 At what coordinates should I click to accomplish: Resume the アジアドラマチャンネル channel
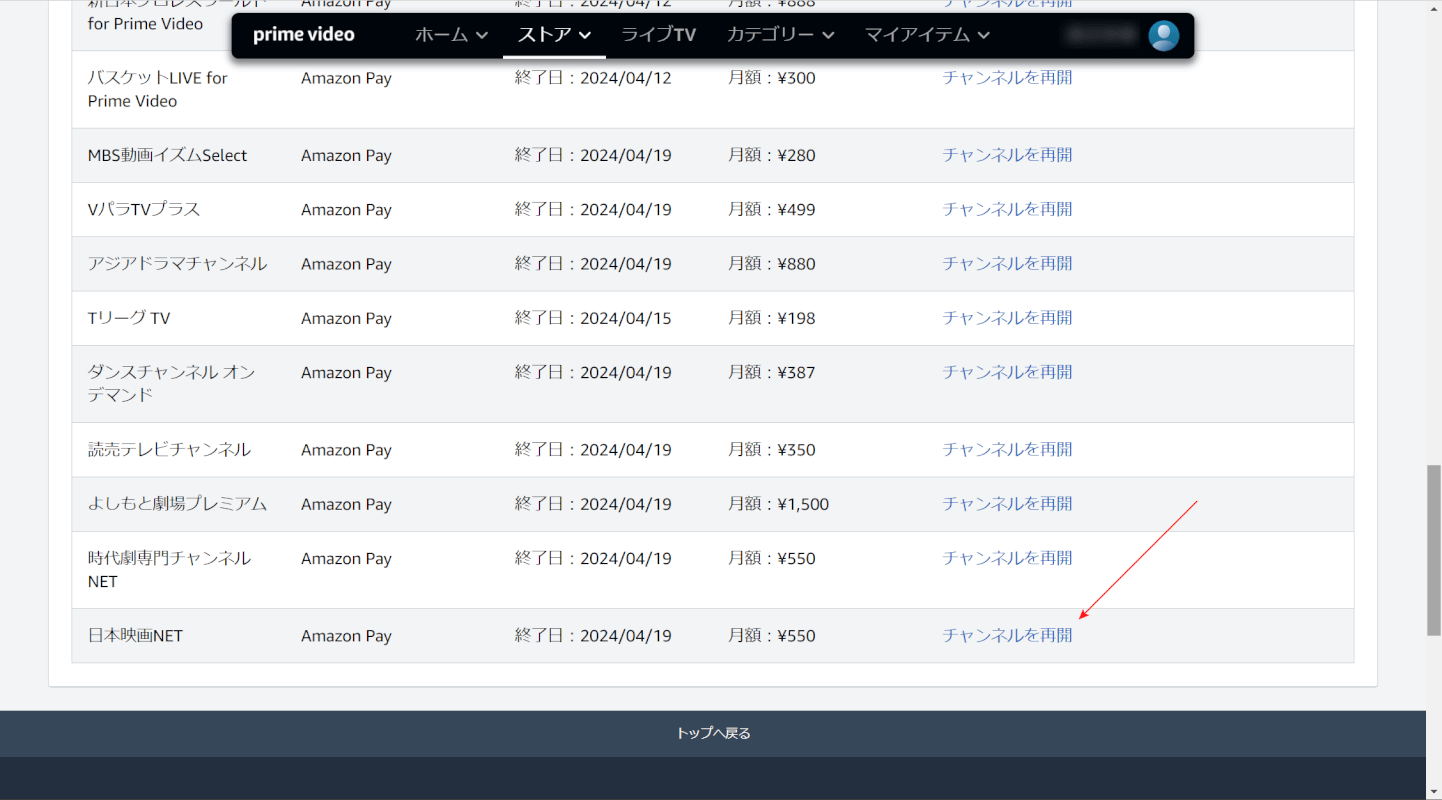[x=1007, y=263]
